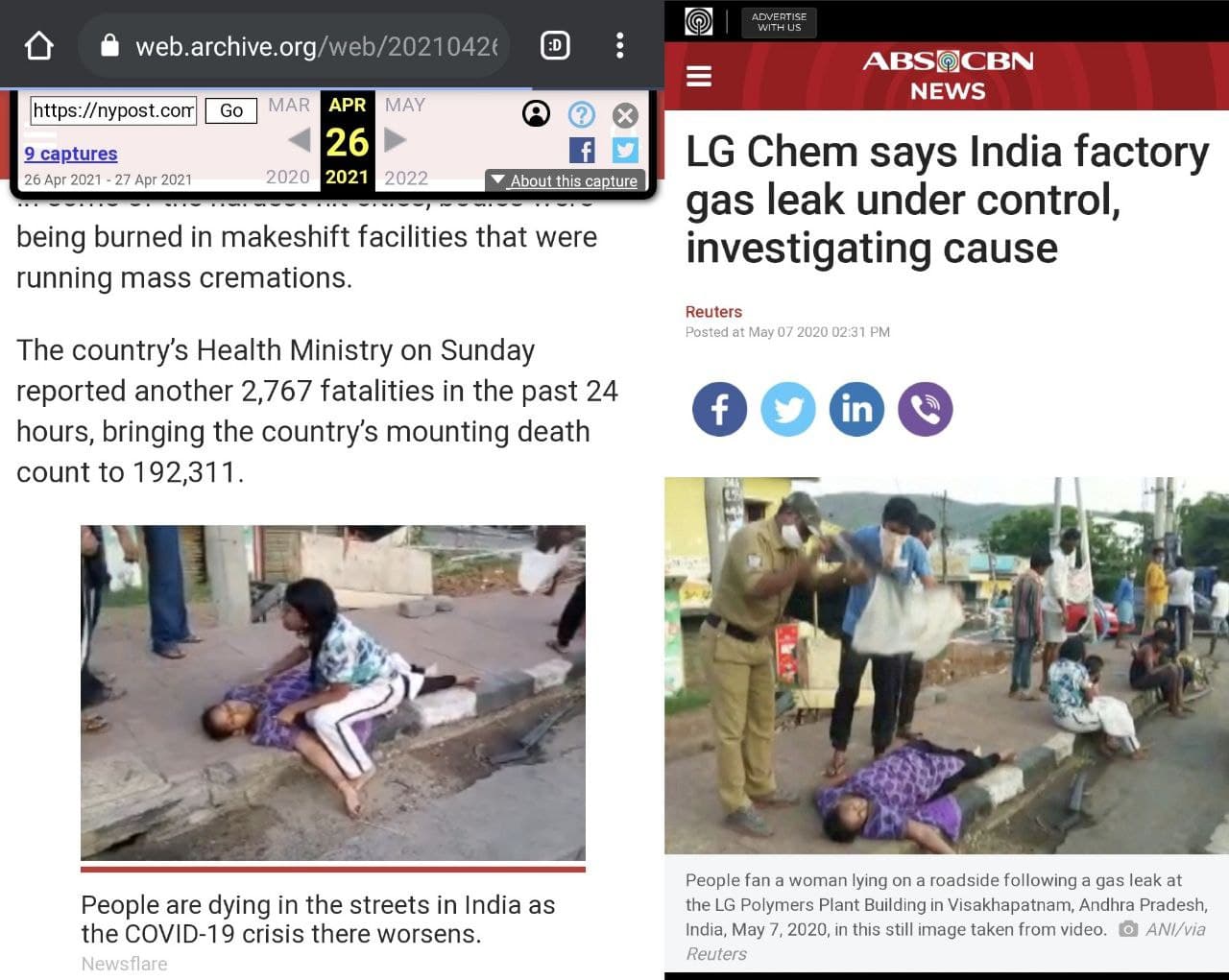Screen dimensions: 1229x980
Task: Open the ABS-CBN News hamburger menu
Action: (699, 76)
